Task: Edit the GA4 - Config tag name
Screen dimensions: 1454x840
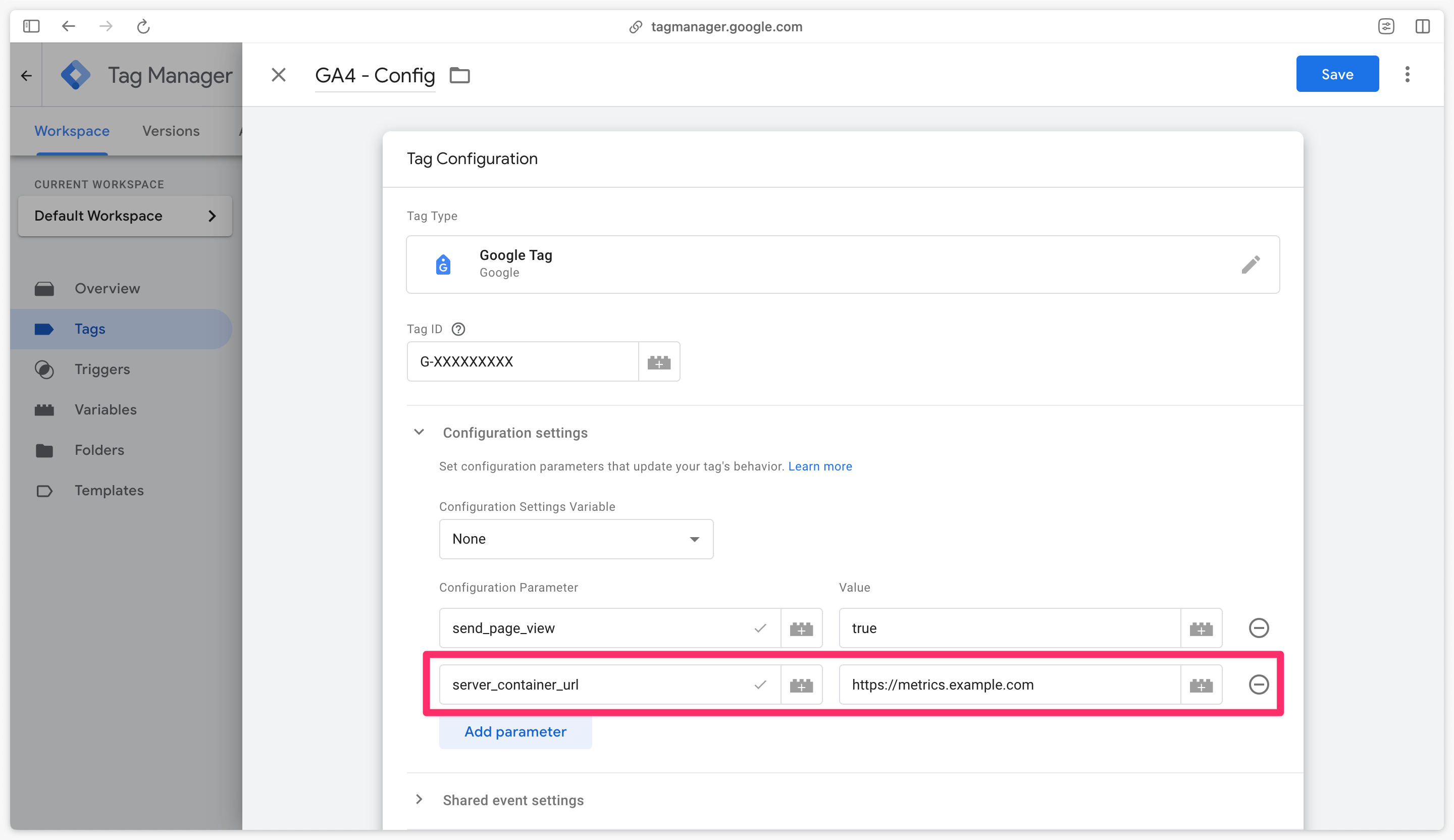Action: click(375, 75)
